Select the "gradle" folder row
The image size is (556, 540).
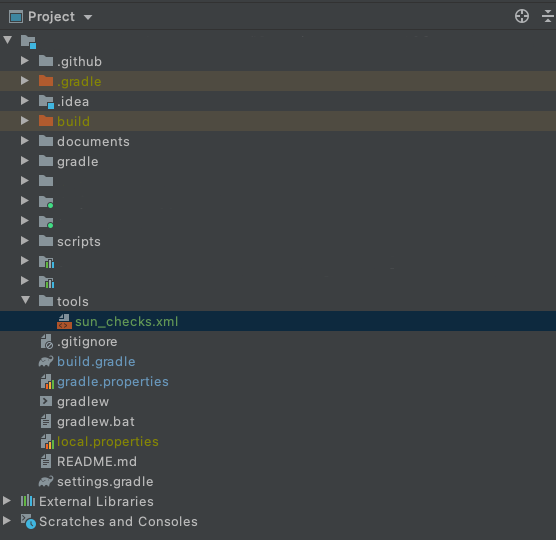pyautogui.click(x=278, y=161)
